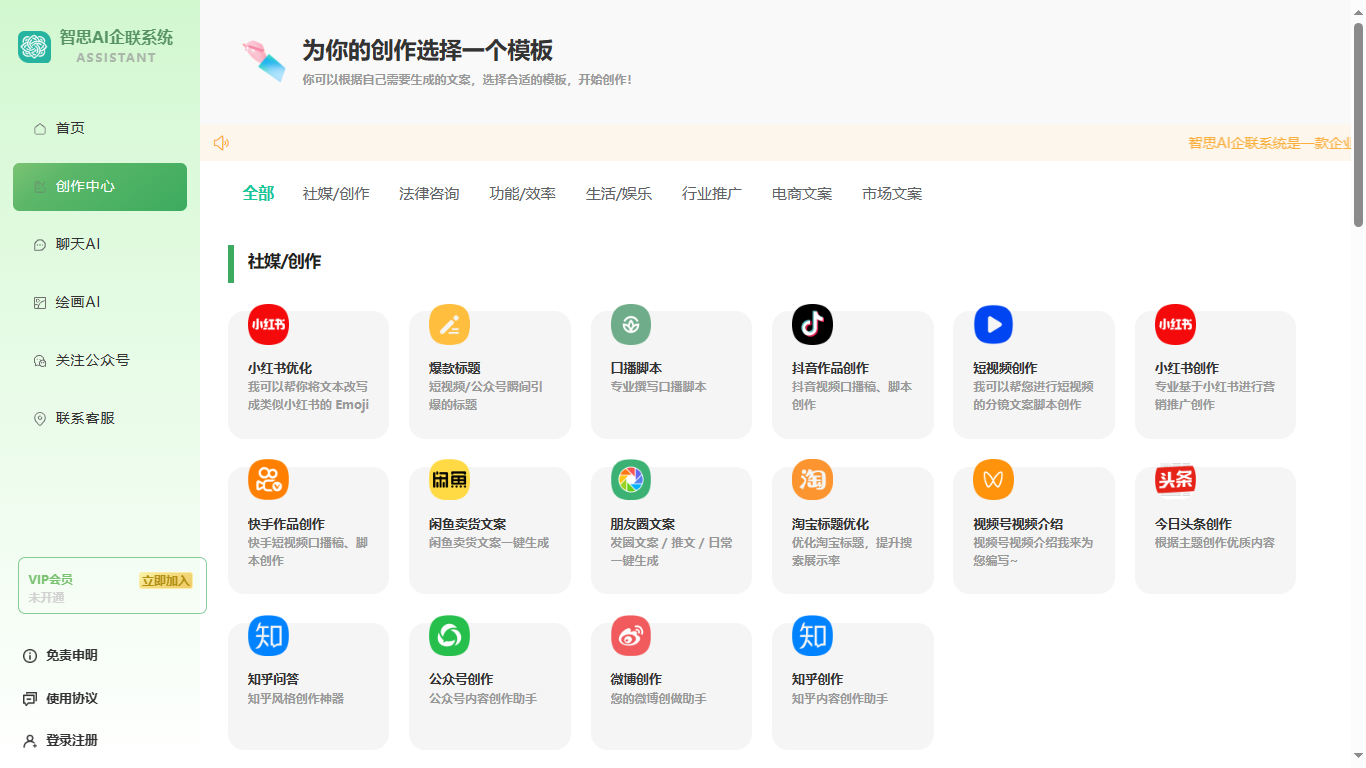
Task: Open 联系客服 in sidebar
Action: click(x=100, y=419)
